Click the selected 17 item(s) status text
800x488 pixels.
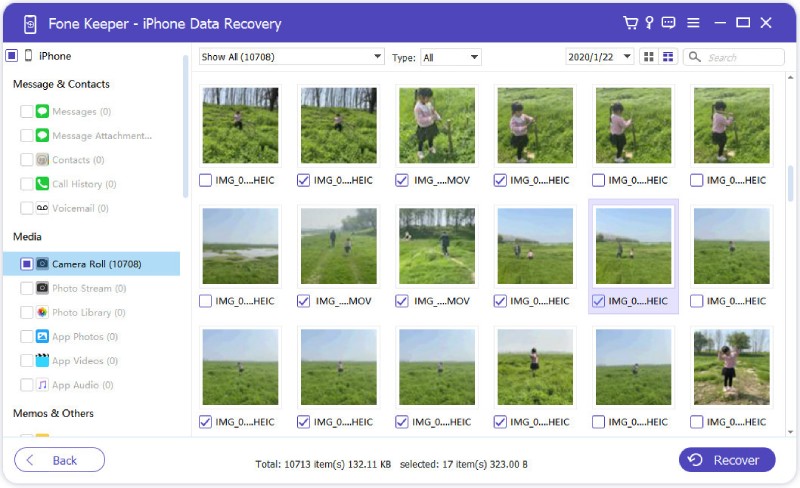[x=463, y=464]
